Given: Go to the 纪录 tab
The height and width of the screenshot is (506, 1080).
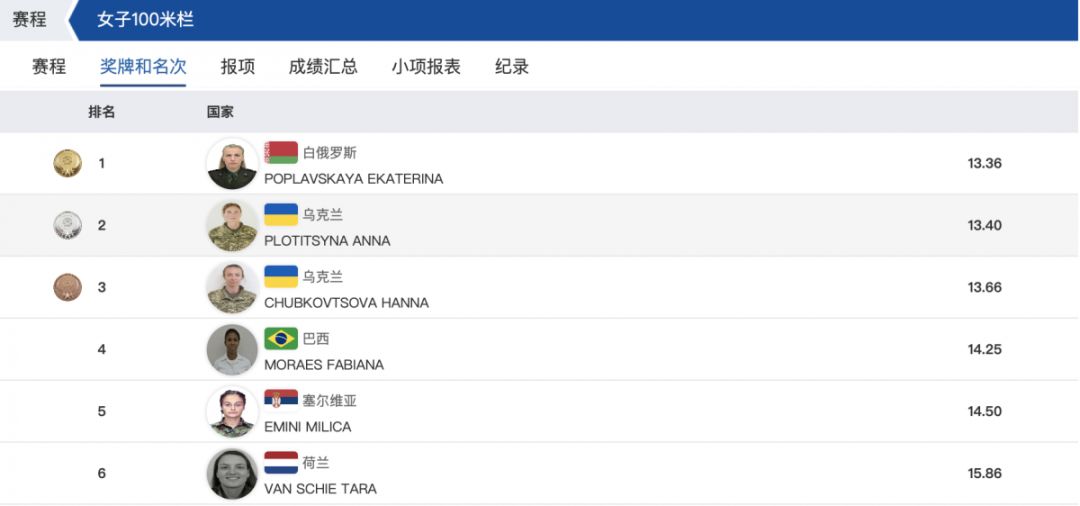Looking at the screenshot, I should 512,67.
